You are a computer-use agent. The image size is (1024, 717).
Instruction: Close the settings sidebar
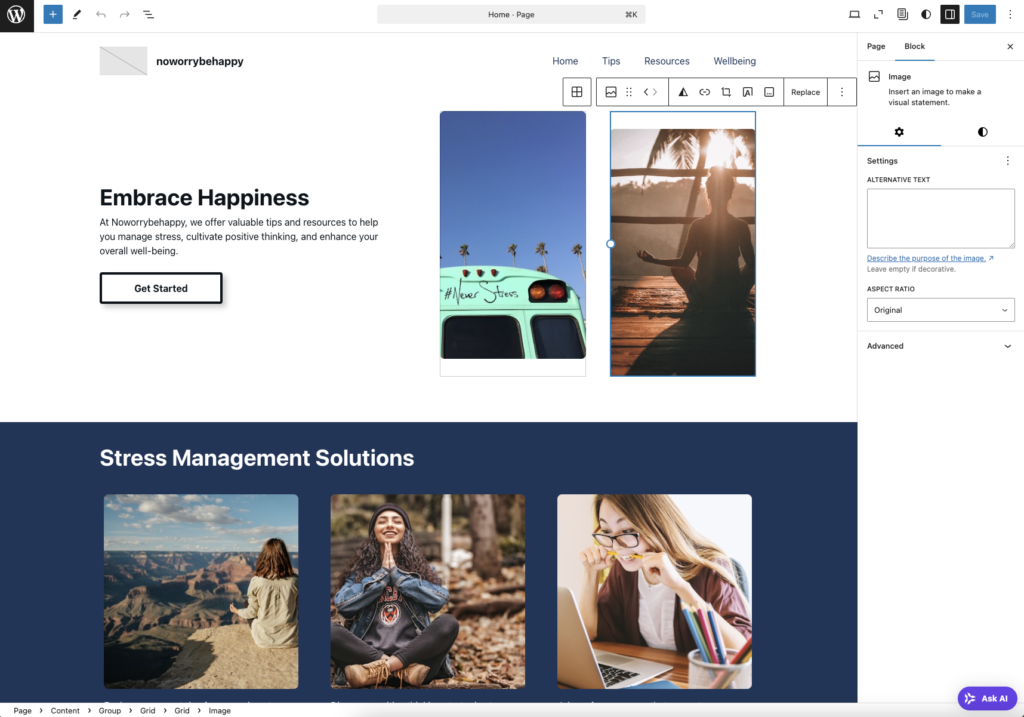tap(1010, 46)
